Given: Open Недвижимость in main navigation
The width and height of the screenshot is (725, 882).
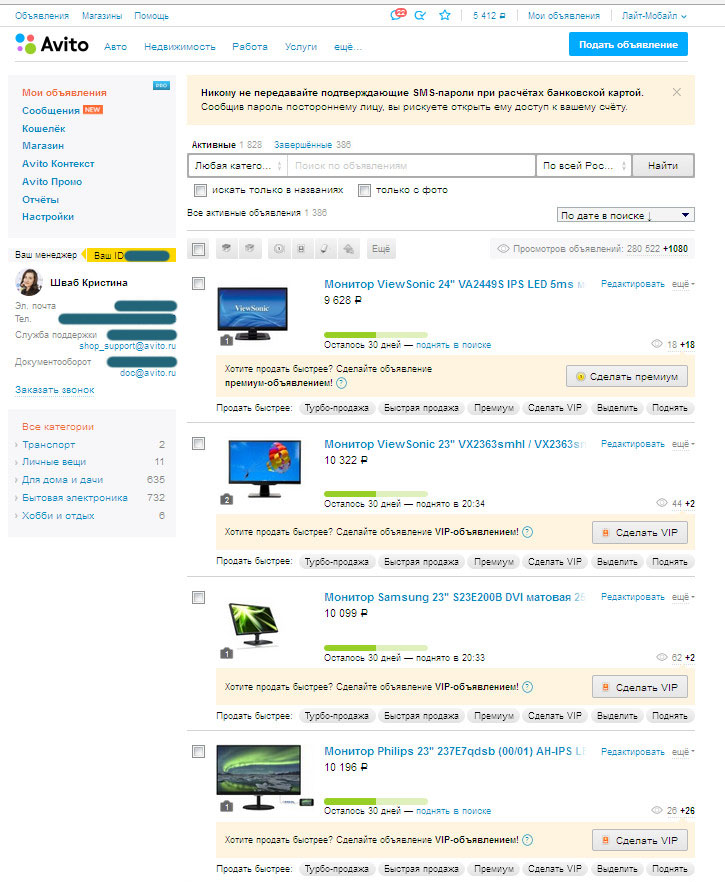Looking at the screenshot, I should point(179,47).
